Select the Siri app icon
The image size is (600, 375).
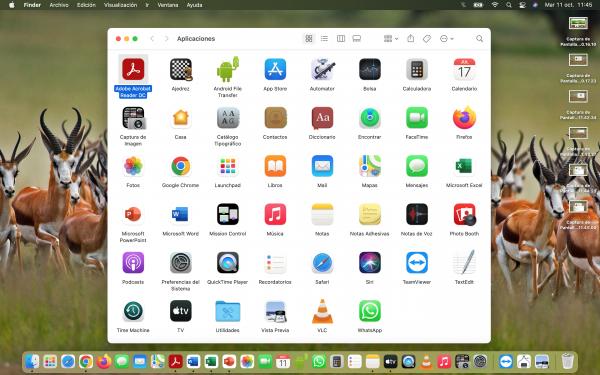[x=370, y=263]
